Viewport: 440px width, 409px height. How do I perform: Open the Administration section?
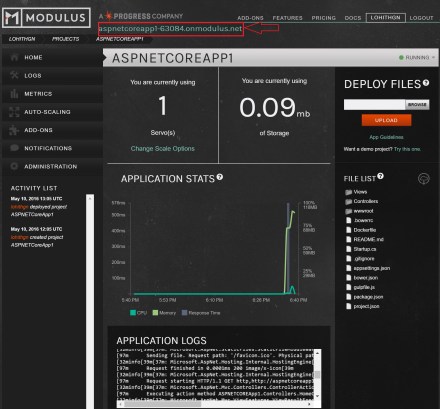click(x=53, y=166)
